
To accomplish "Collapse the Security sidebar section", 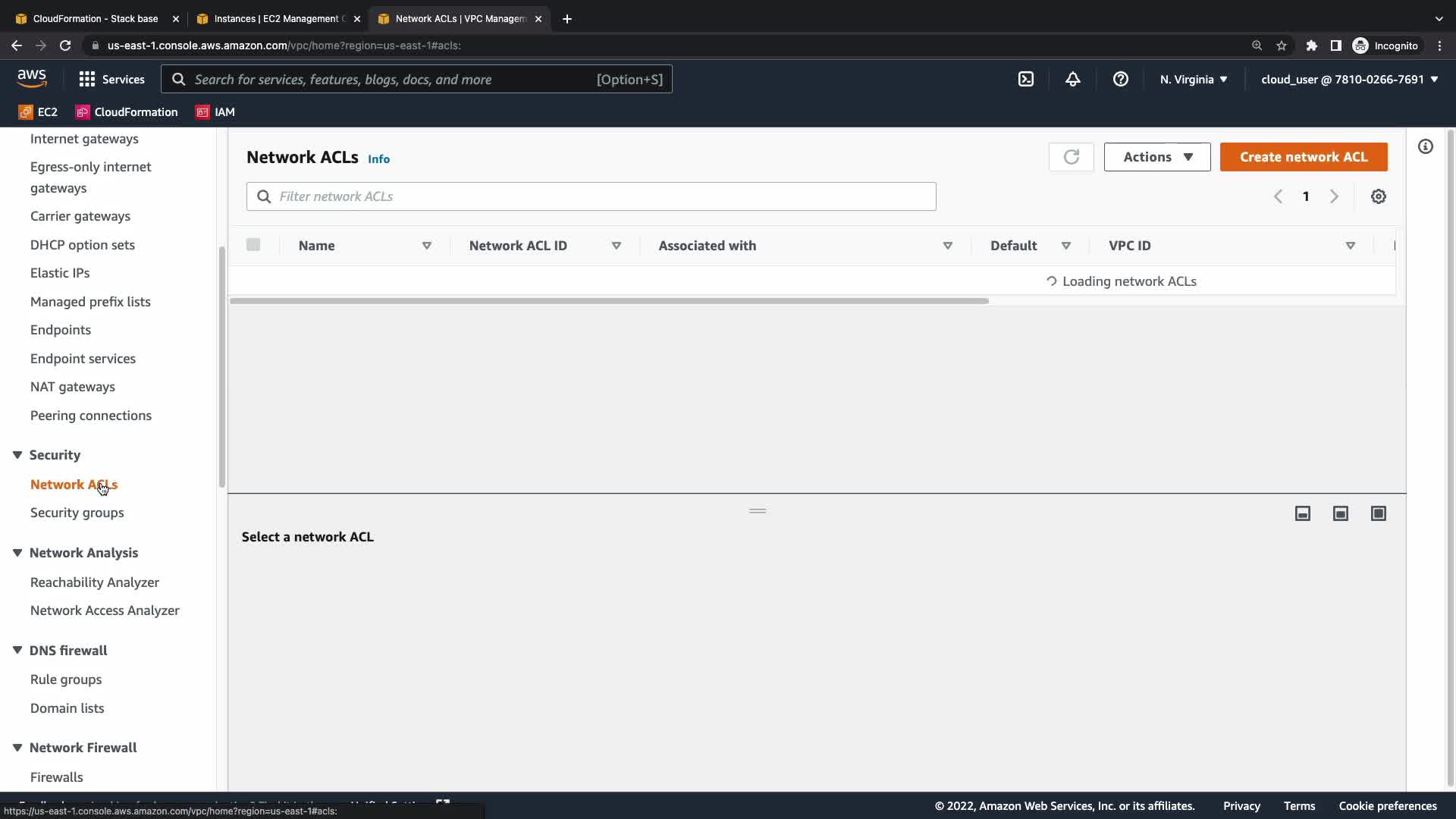I will click(17, 455).
